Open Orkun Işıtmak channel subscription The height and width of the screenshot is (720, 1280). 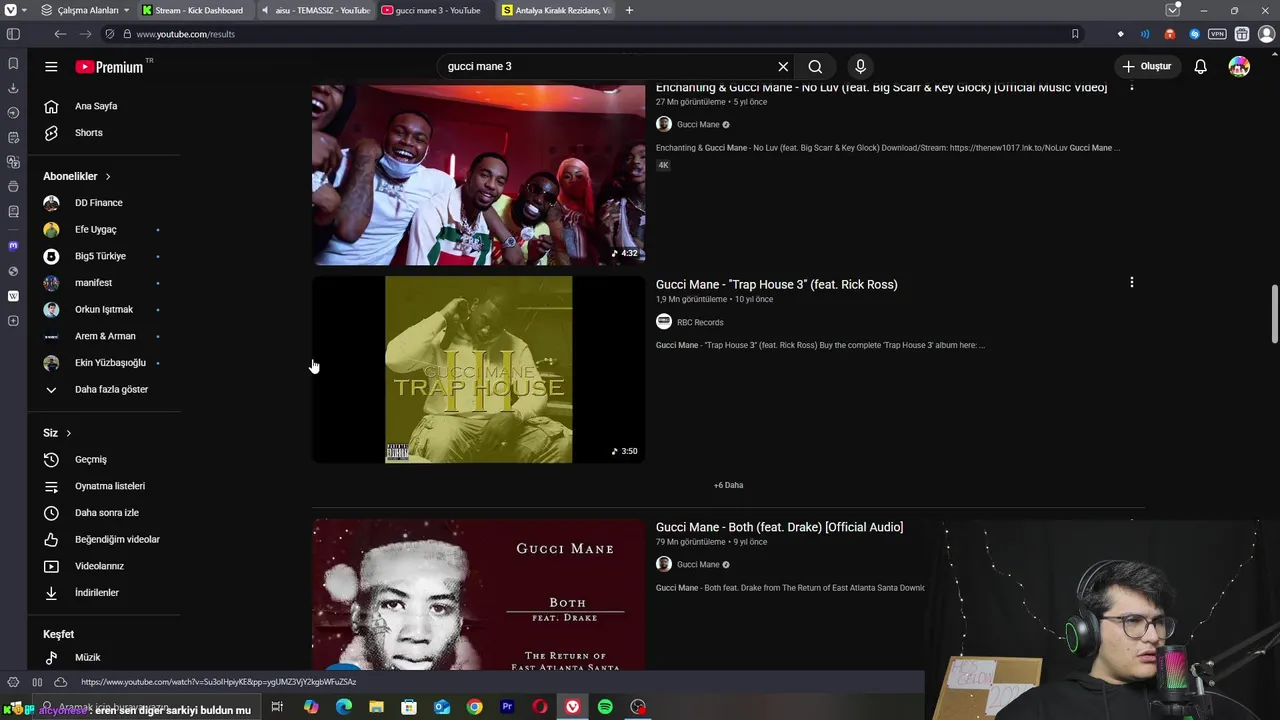[104, 310]
